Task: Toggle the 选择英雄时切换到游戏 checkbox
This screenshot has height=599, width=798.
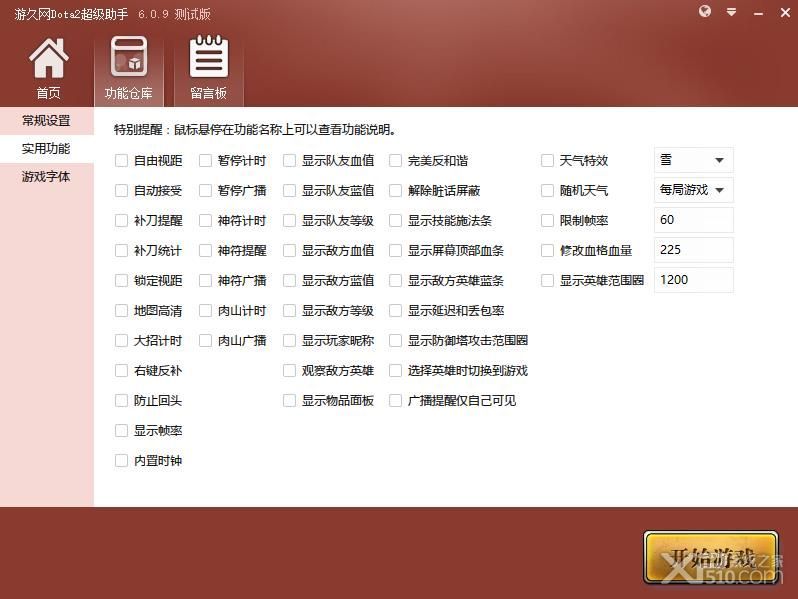Action: 395,371
